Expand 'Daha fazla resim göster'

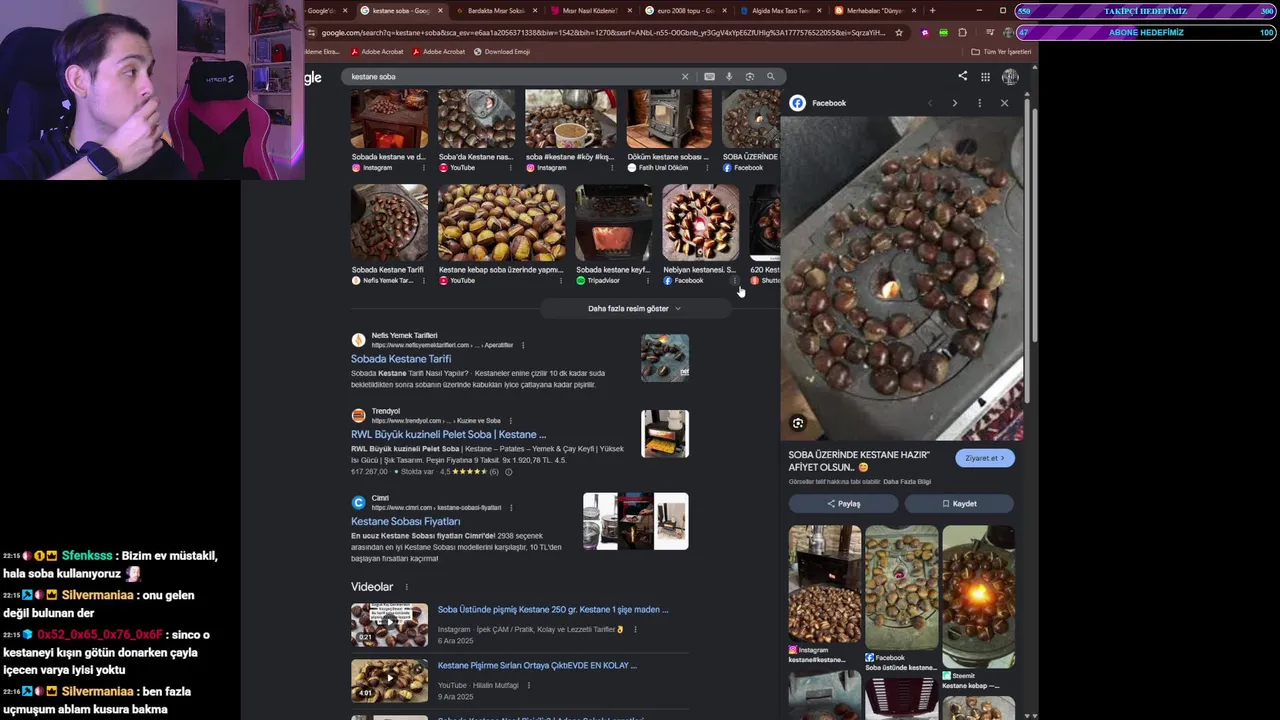click(x=634, y=309)
